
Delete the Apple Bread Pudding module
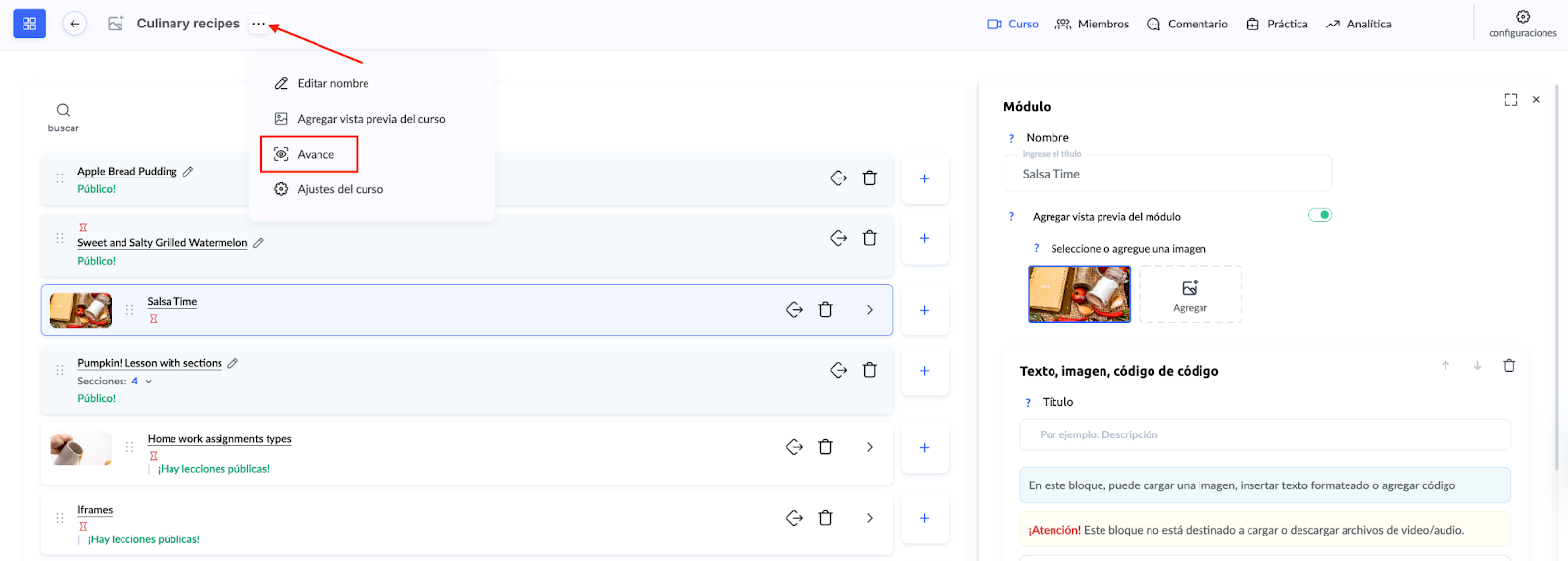[869, 178]
